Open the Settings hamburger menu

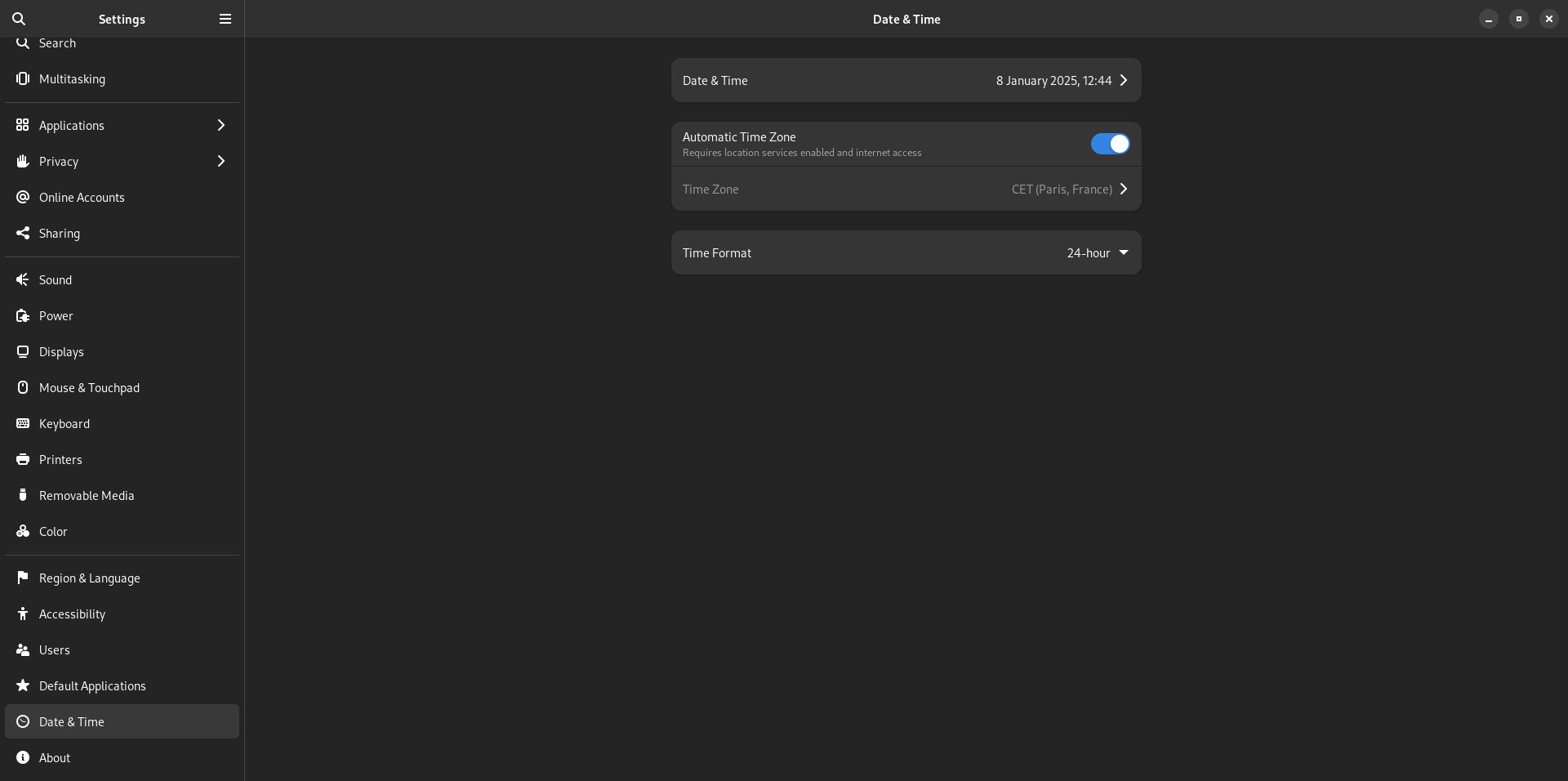click(x=225, y=19)
